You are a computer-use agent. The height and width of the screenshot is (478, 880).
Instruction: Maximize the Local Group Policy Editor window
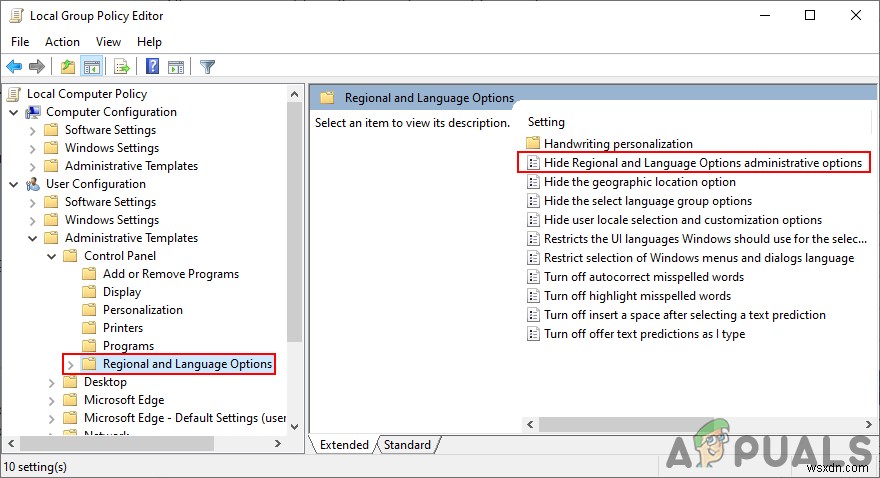(x=810, y=15)
